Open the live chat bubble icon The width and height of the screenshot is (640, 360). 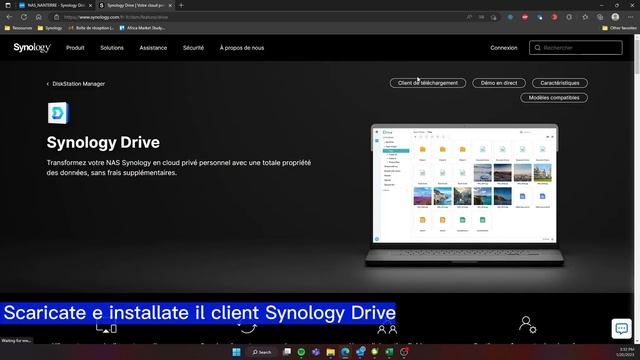(x=621, y=328)
